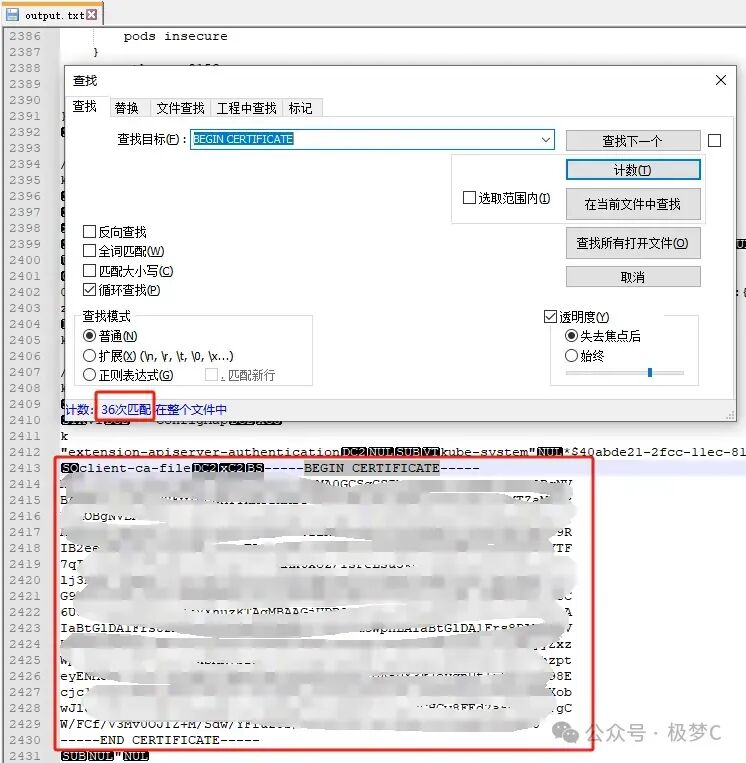Click 'kube-system' text on line 2412
This screenshot has height=763, width=746.
[x=484, y=452]
